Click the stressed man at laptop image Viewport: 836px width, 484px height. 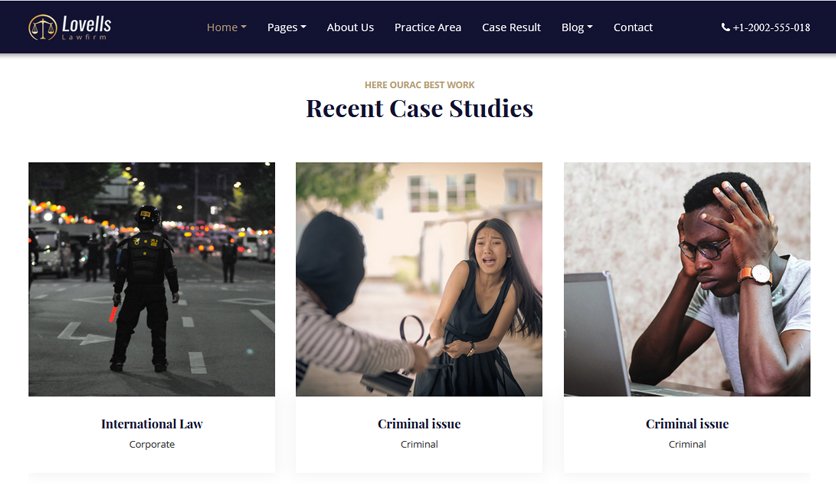(687, 279)
